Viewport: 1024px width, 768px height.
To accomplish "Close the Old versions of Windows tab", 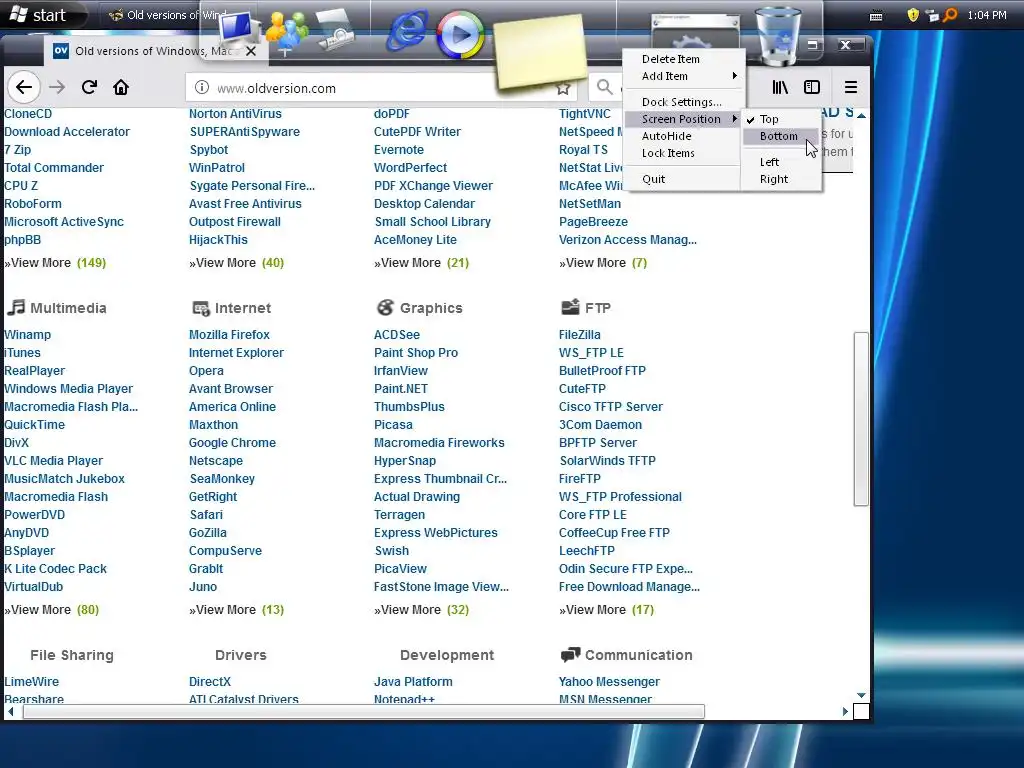I will click(x=251, y=51).
